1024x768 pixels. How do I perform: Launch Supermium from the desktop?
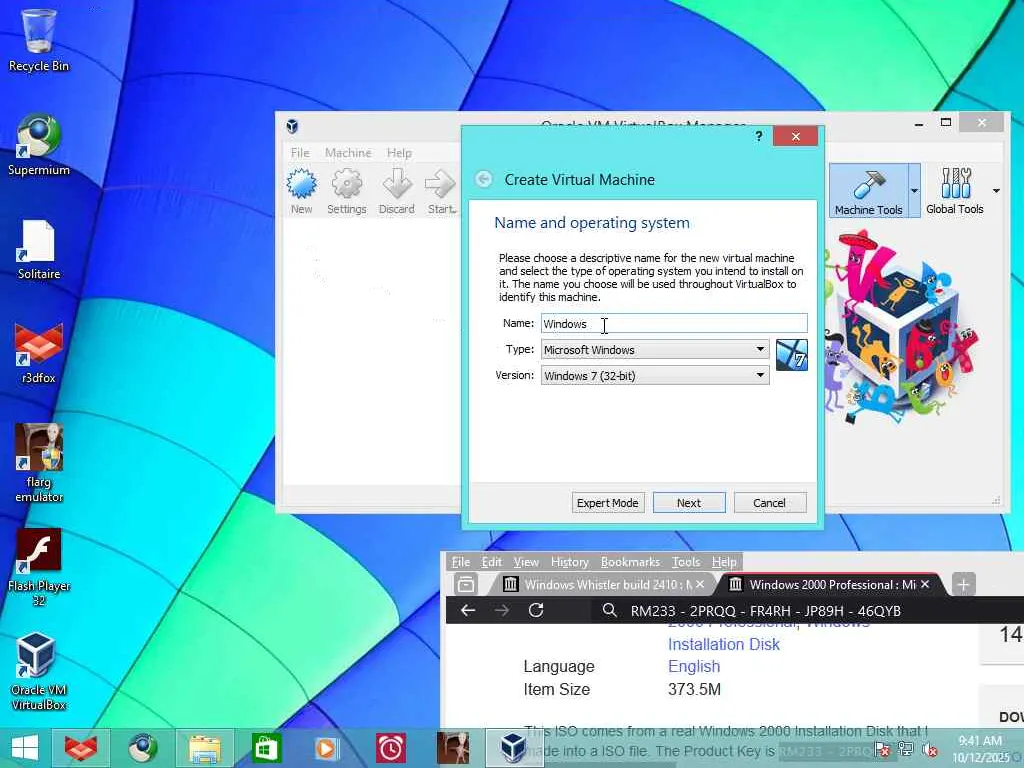pos(38,144)
